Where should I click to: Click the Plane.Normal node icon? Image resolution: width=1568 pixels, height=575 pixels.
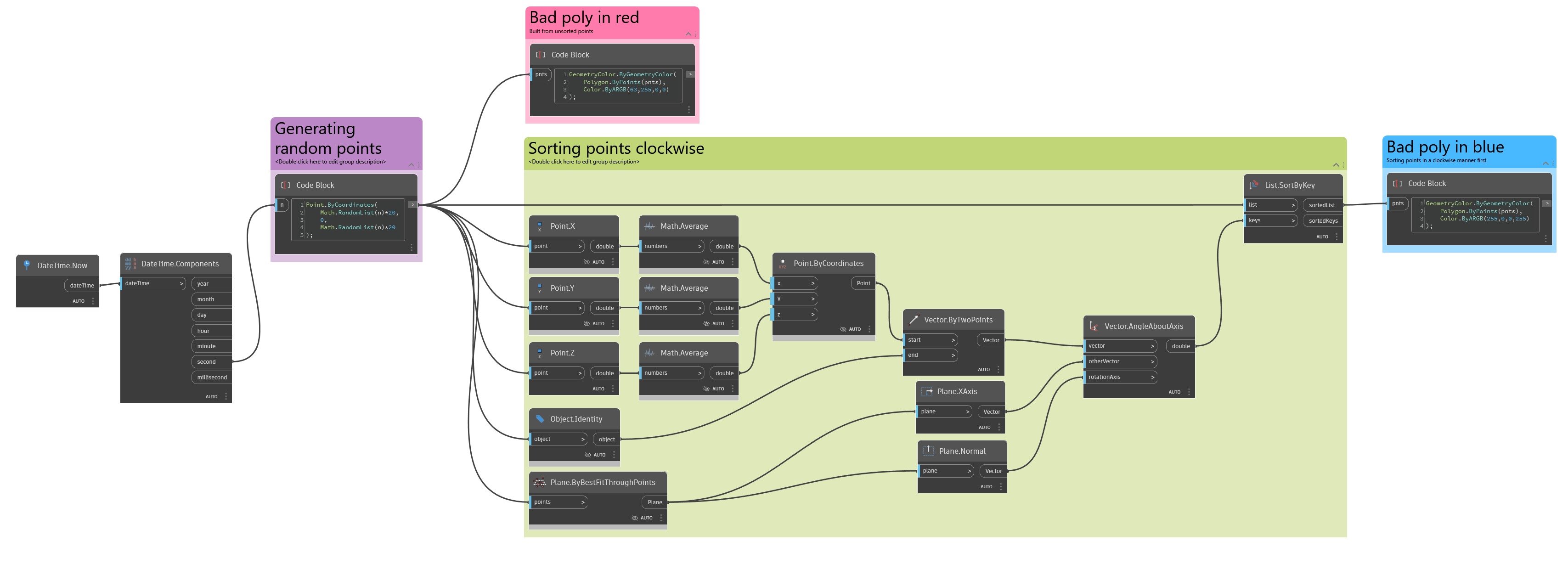click(928, 451)
